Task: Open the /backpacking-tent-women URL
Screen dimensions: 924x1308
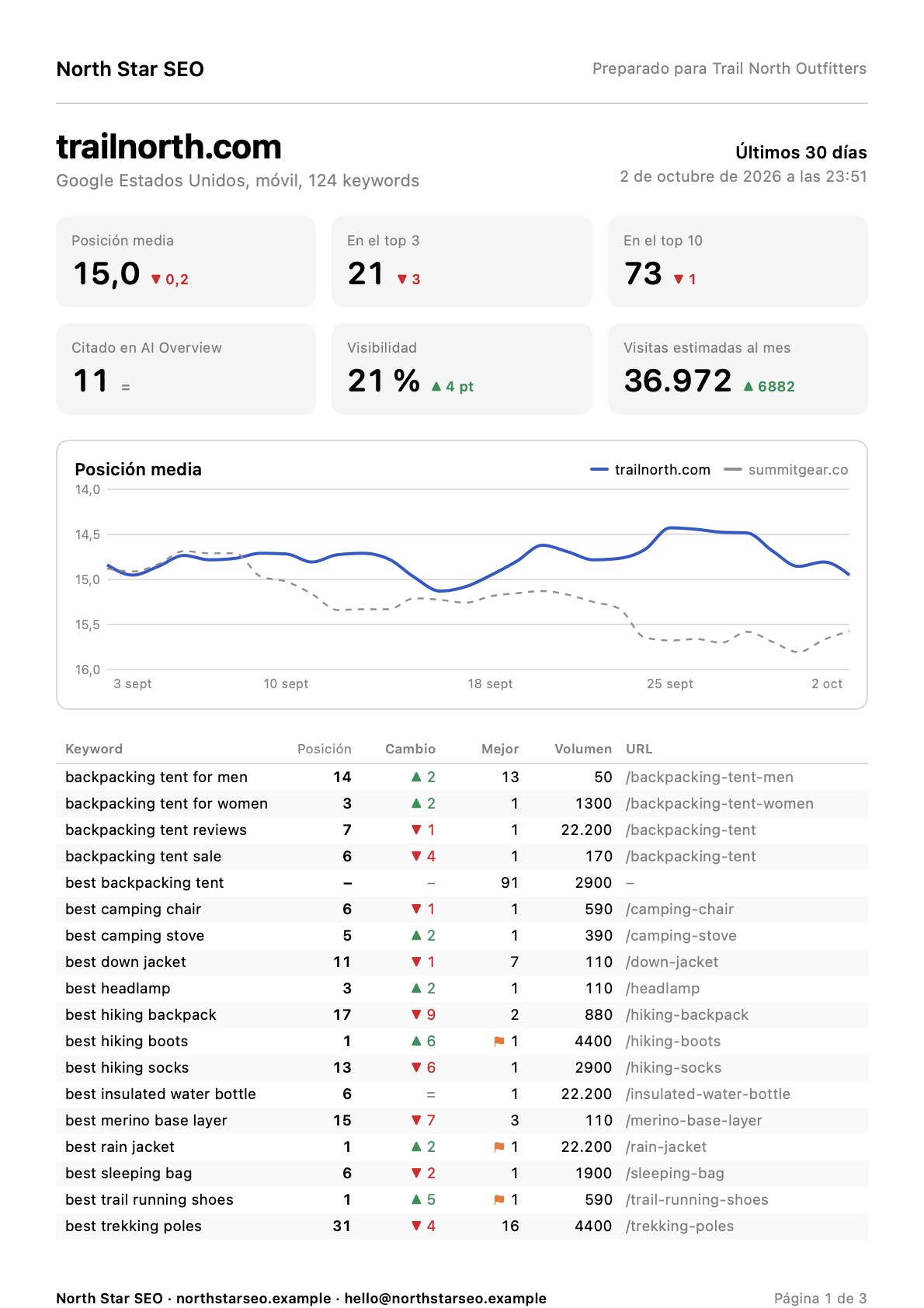Action: [x=720, y=804]
